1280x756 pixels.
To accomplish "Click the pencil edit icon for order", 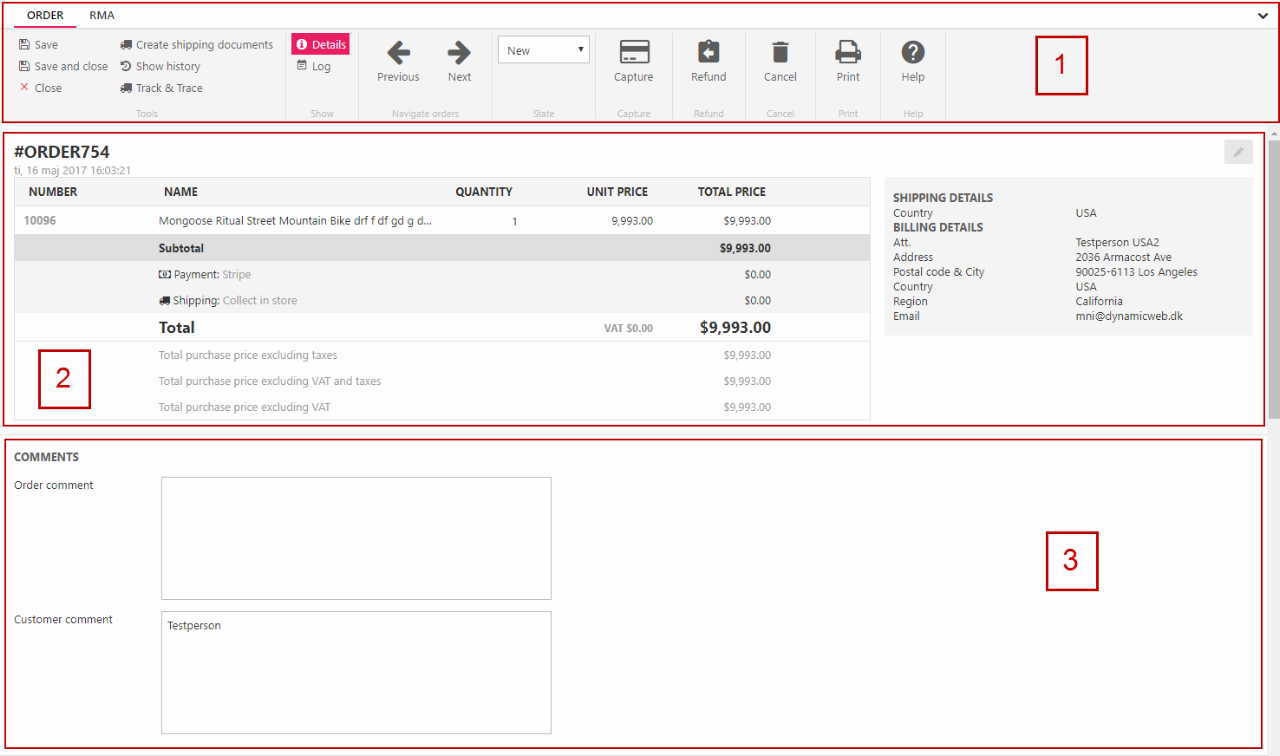I will 1238,152.
